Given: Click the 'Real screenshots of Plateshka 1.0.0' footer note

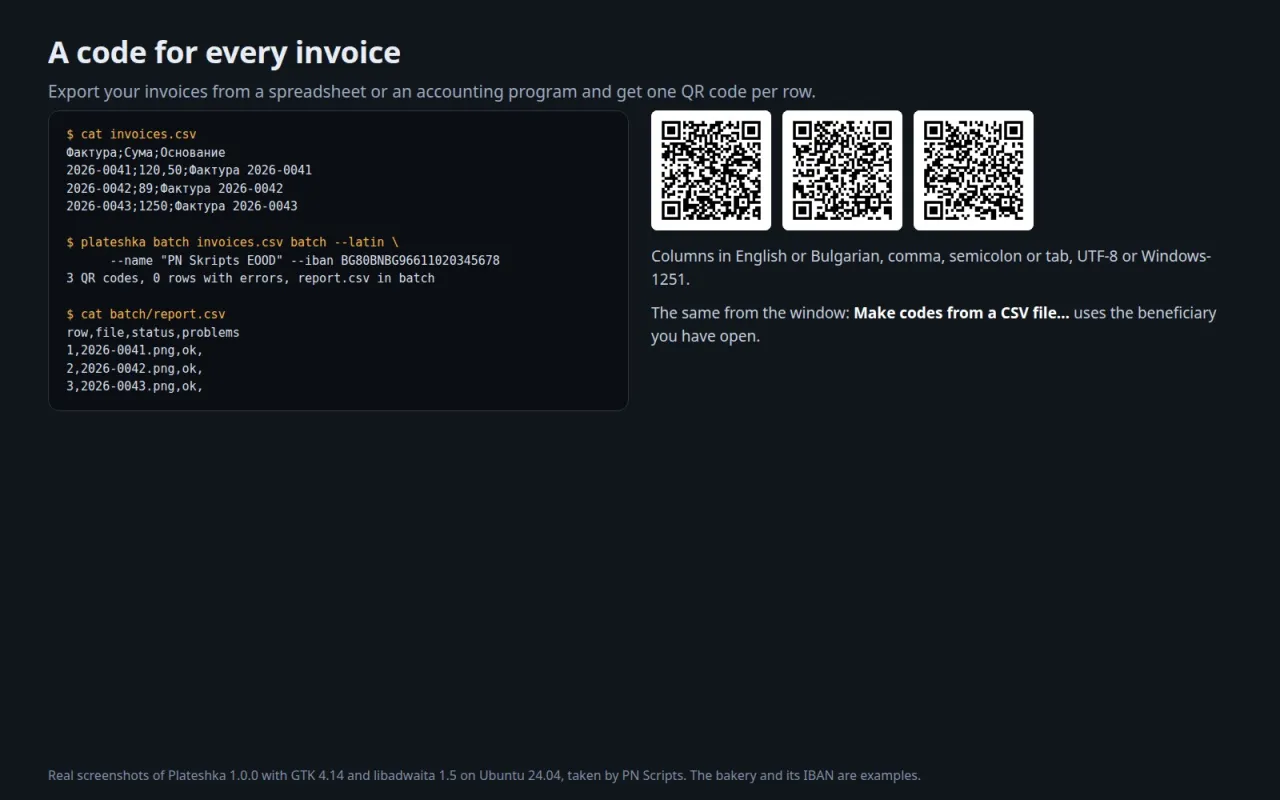Looking at the screenshot, I should click(x=484, y=775).
